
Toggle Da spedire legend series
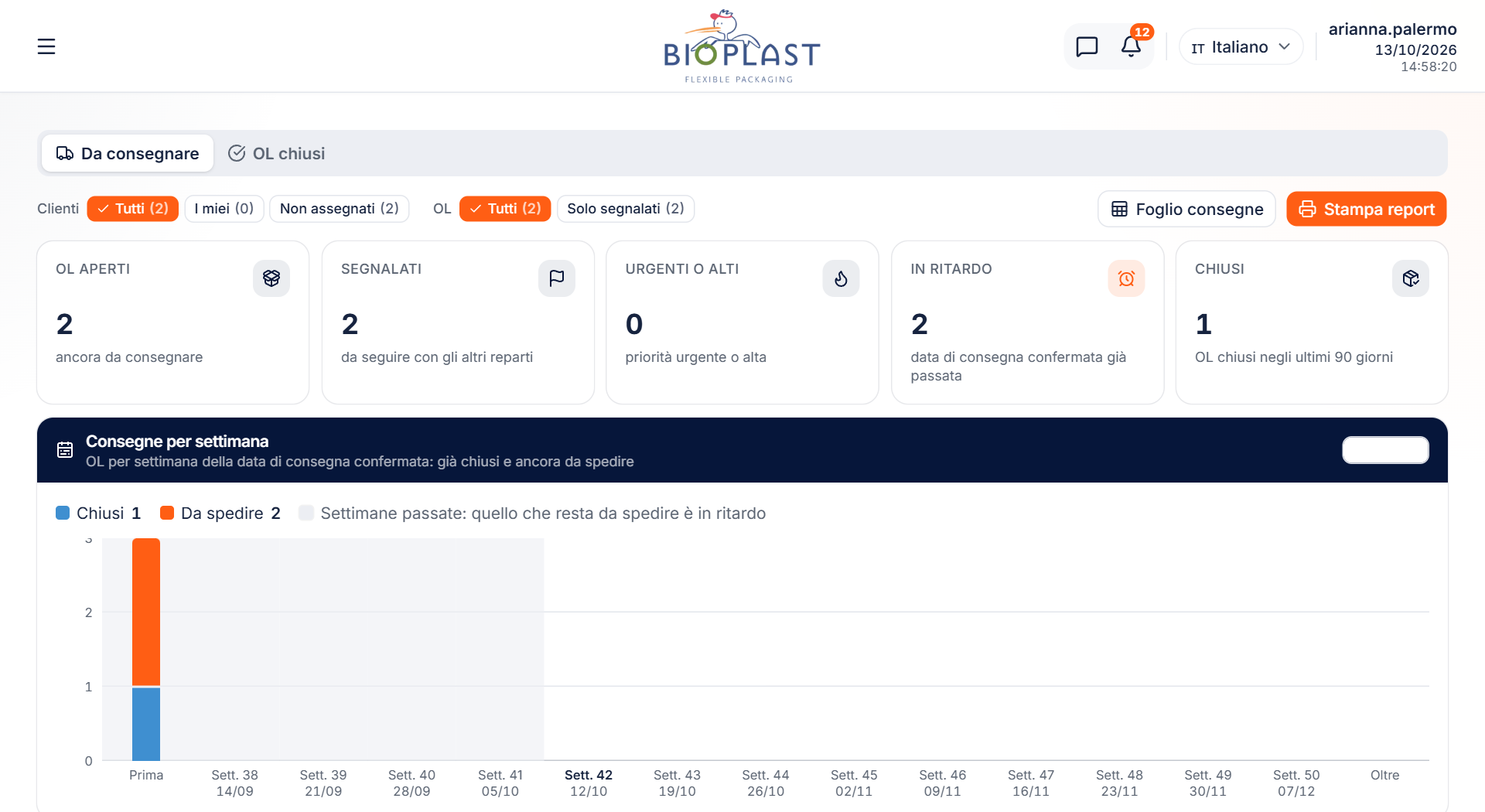(220, 513)
